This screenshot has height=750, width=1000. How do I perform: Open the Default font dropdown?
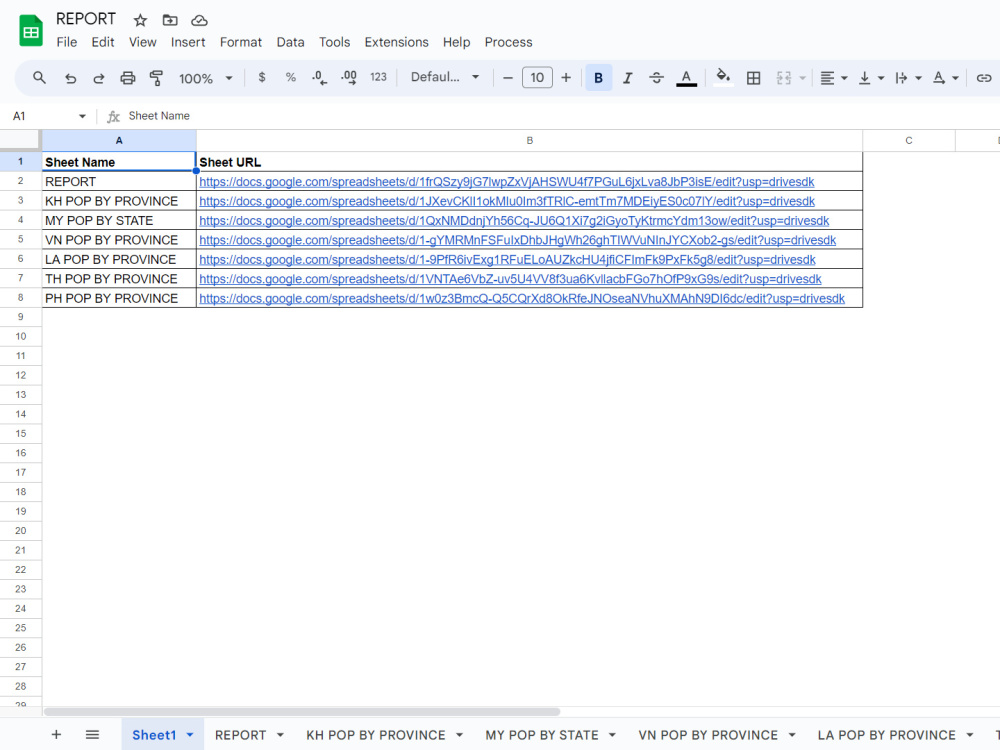coord(445,77)
